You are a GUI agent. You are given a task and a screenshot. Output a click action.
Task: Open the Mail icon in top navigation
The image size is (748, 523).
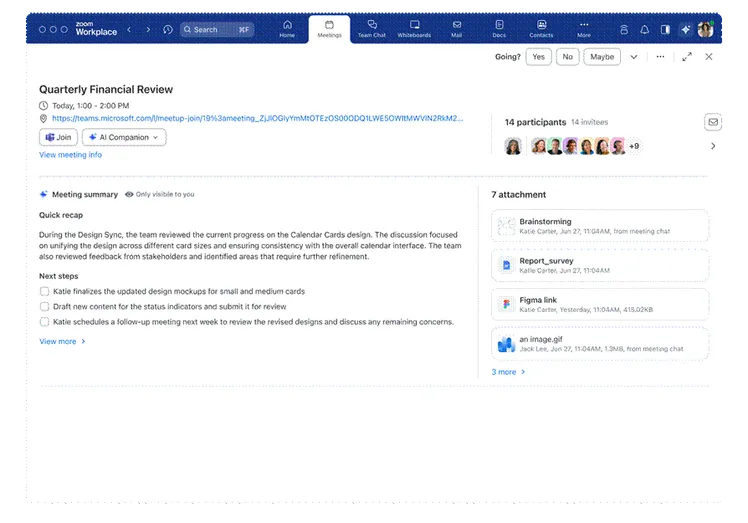tap(457, 28)
